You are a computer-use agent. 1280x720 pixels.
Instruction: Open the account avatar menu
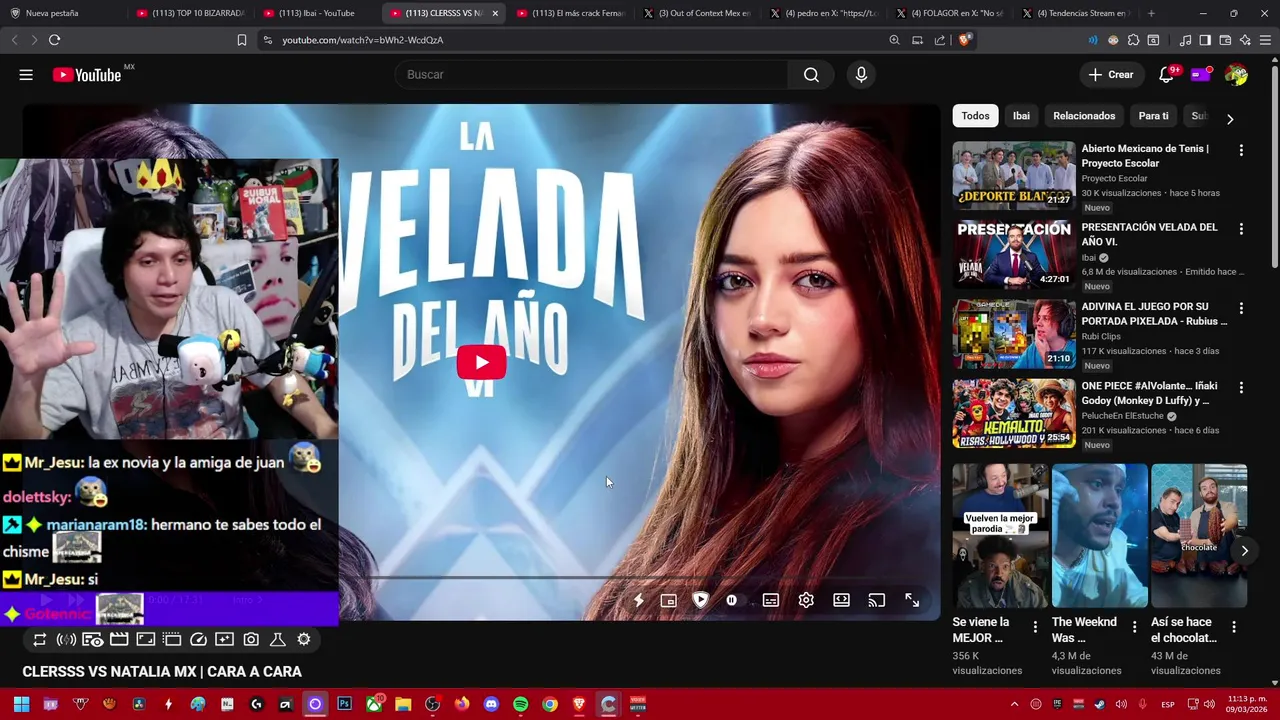(1236, 75)
